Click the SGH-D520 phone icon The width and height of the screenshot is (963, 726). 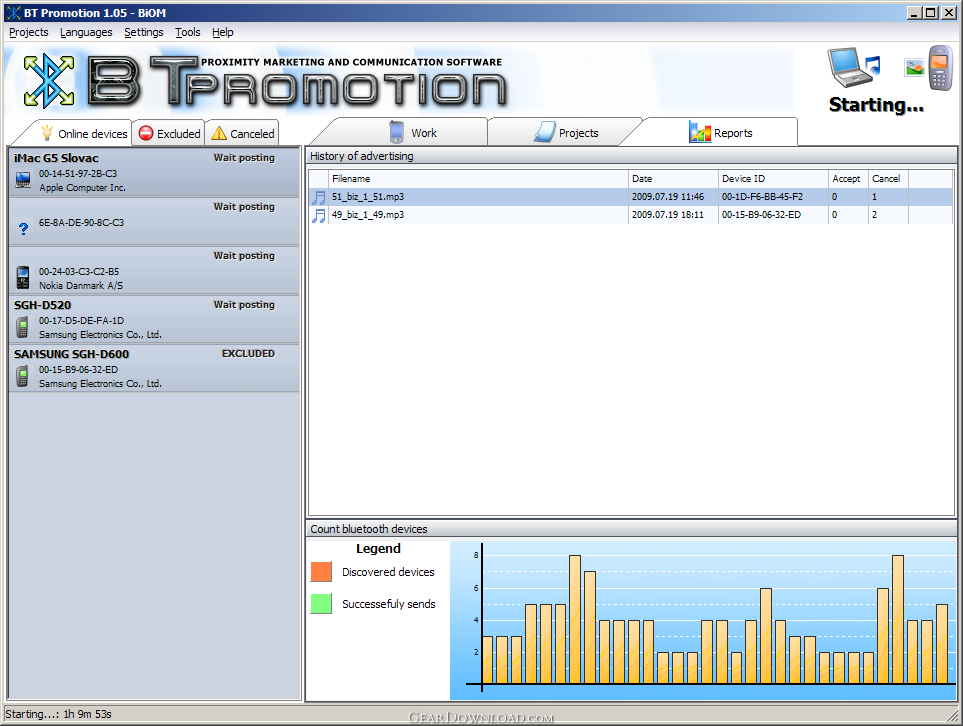[x=23, y=327]
